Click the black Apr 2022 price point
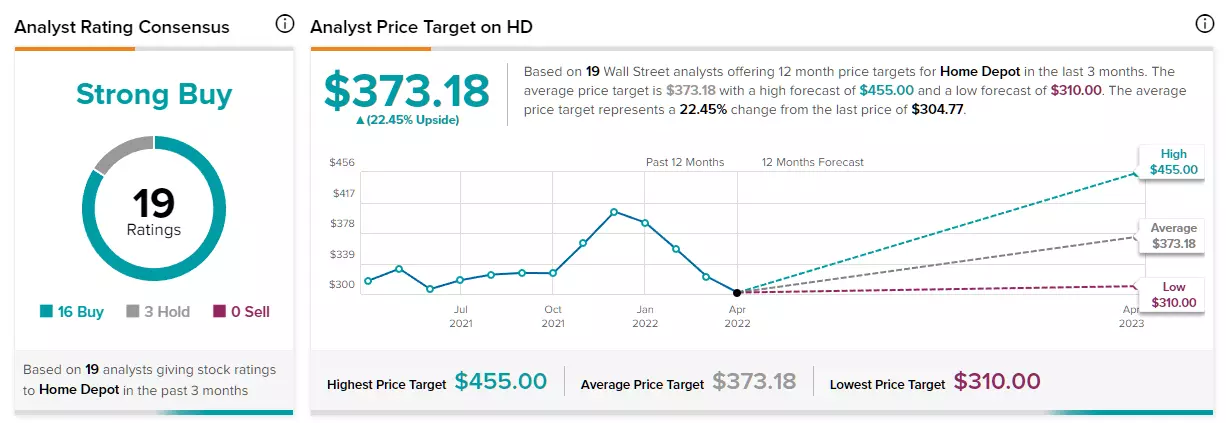Image resolution: width=1226 pixels, height=423 pixels. 737,292
